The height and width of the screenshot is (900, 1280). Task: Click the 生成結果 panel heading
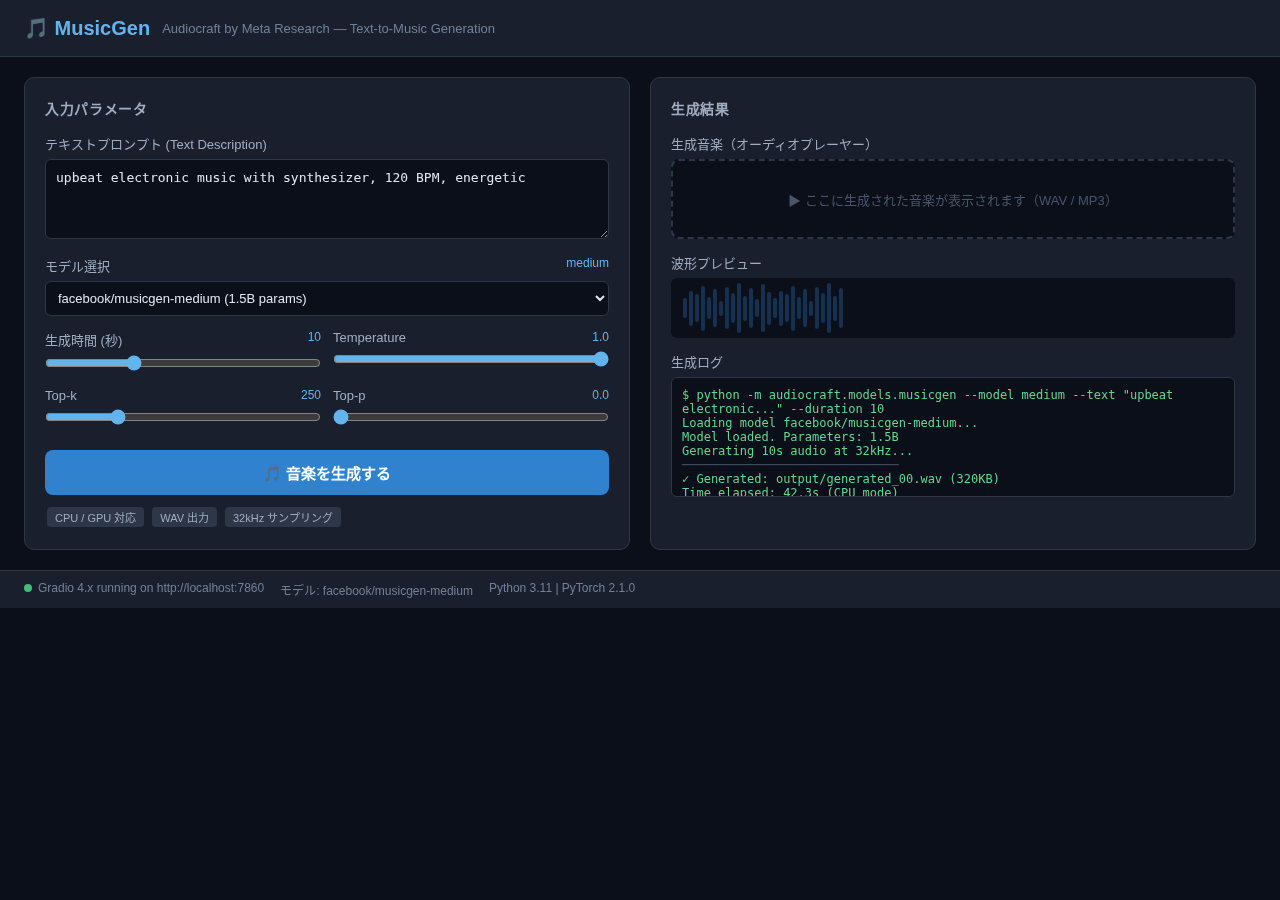[x=700, y=109]
